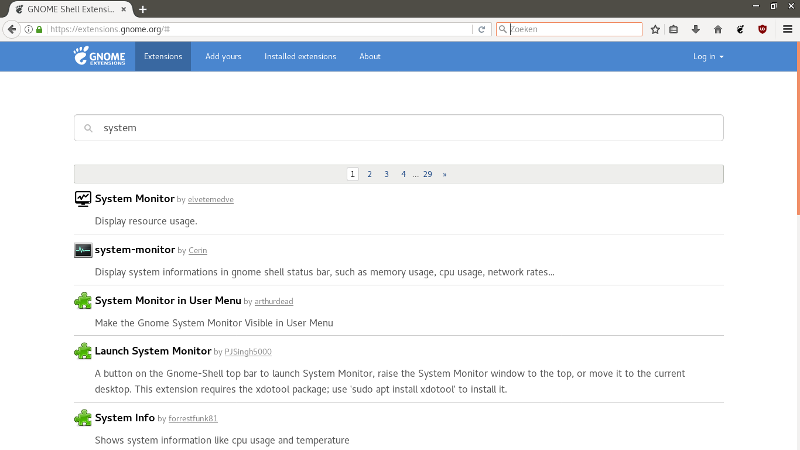Reload the page with refresh icon

pyautogui.click(x=481, y=29)
